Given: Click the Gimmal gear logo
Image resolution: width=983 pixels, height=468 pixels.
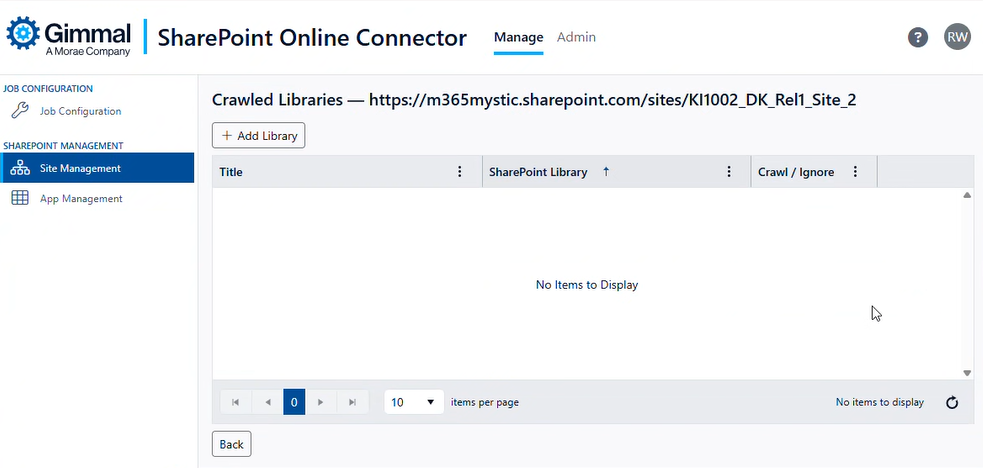Looking at the screenshot, I should click(23, 35).
